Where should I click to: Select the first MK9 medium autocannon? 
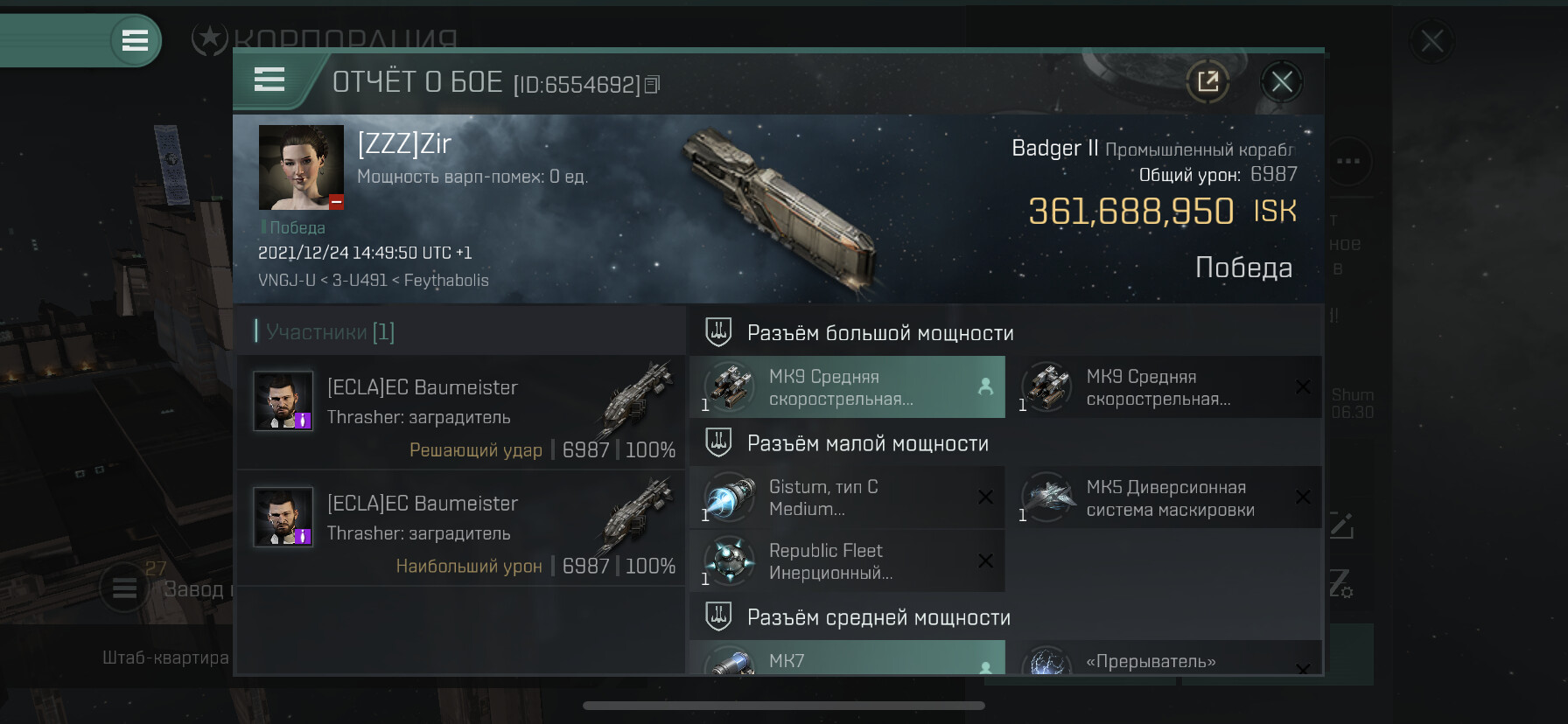pos(847,387)
